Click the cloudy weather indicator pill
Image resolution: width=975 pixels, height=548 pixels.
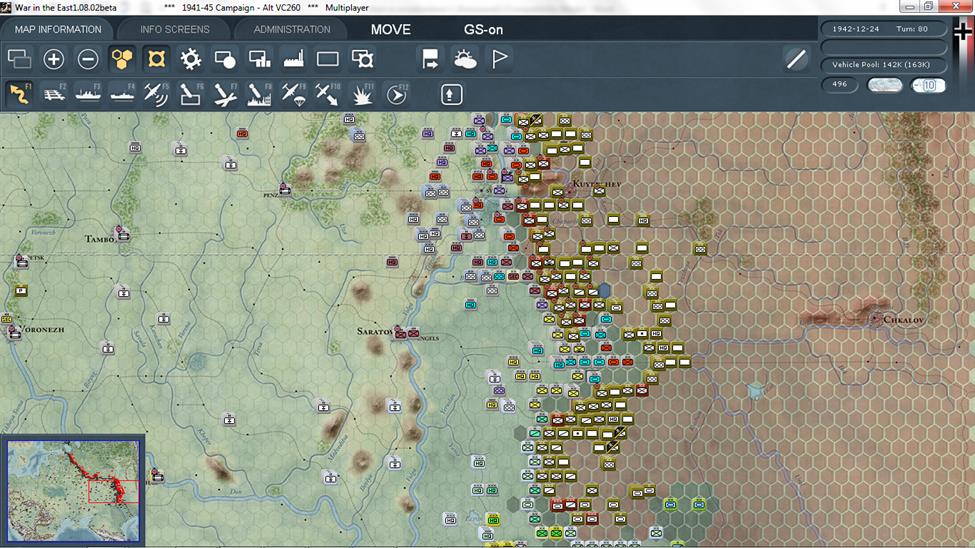(884, 85)
